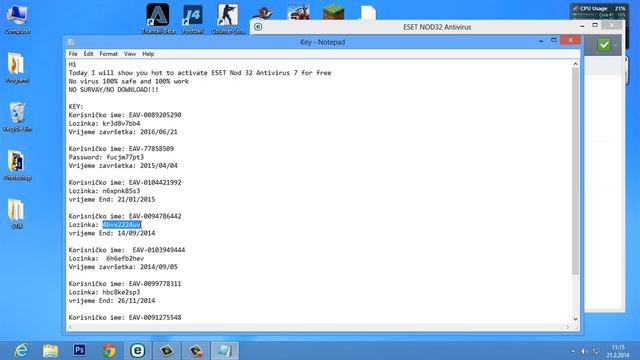This screenshot has width=640, height=360.
Task: Click Notepad horizontal scrollbar right arrow
Action: pos(567,327)
